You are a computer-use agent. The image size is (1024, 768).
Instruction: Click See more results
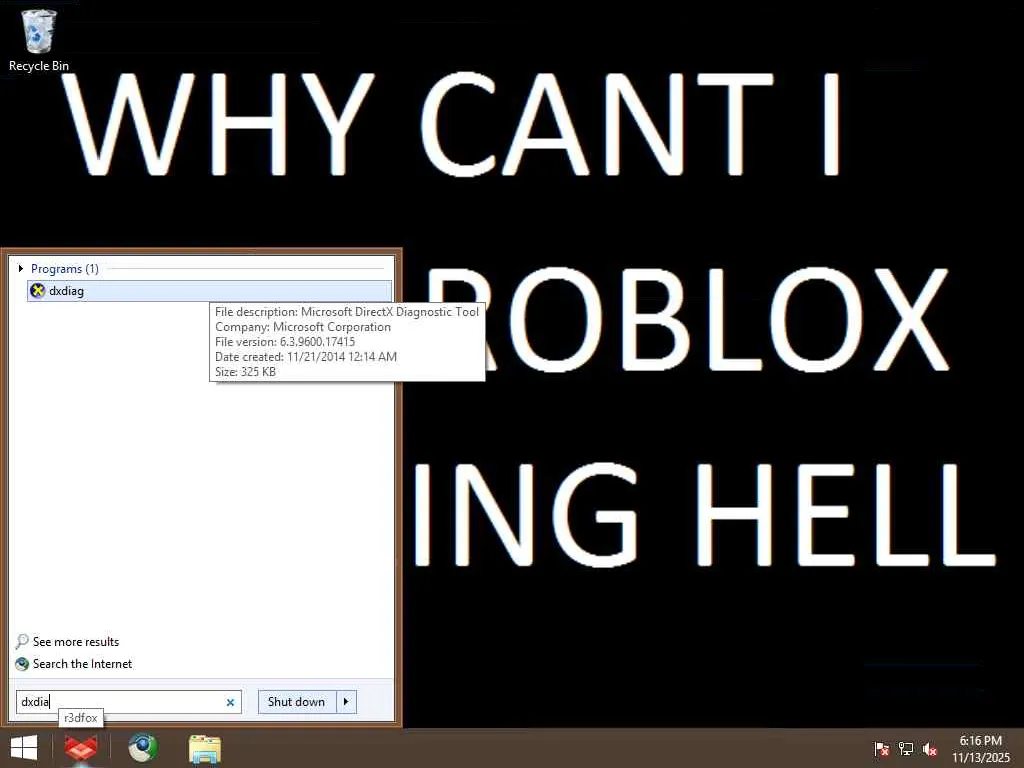click(x=76, y=642)
